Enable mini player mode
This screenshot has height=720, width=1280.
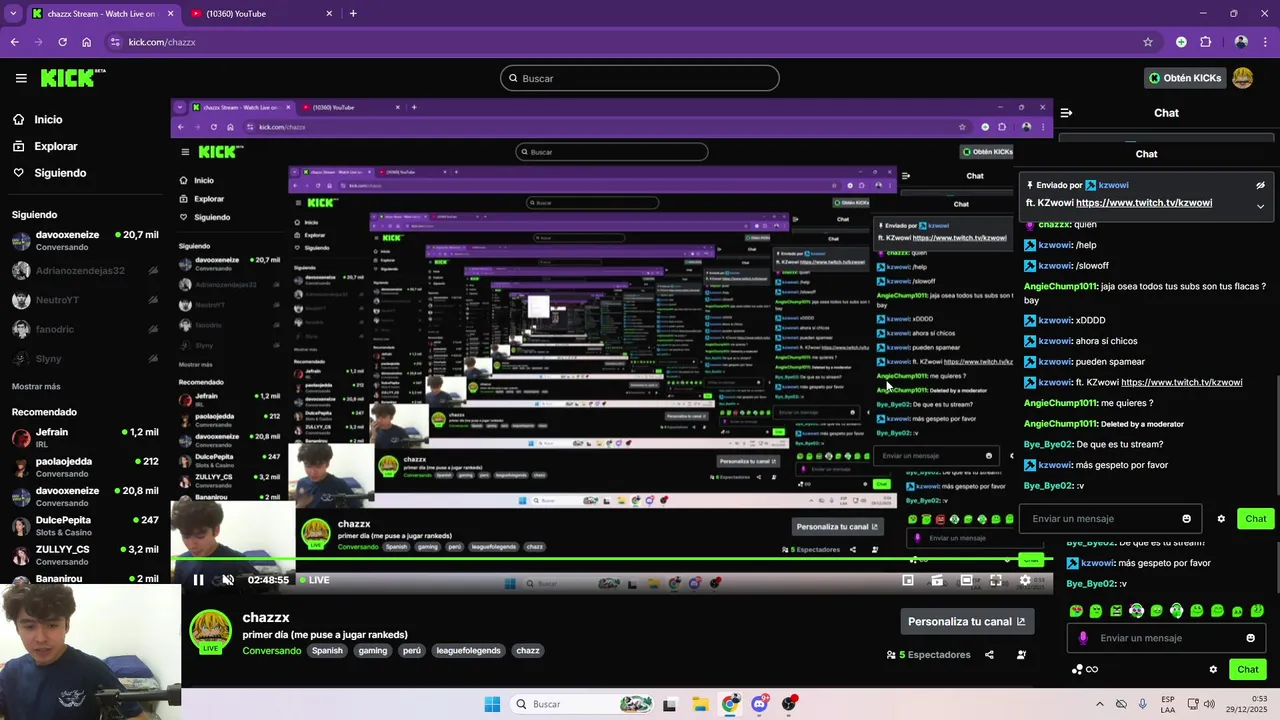[x=908, y=580]
